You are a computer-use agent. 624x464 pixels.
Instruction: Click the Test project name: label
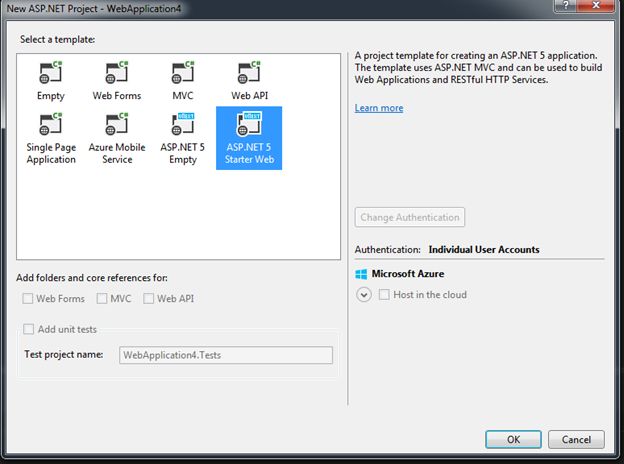(64, 354)
